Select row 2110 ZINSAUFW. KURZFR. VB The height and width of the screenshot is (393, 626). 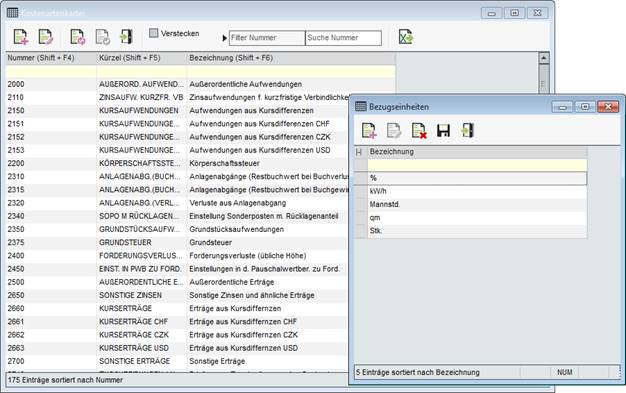177,97
